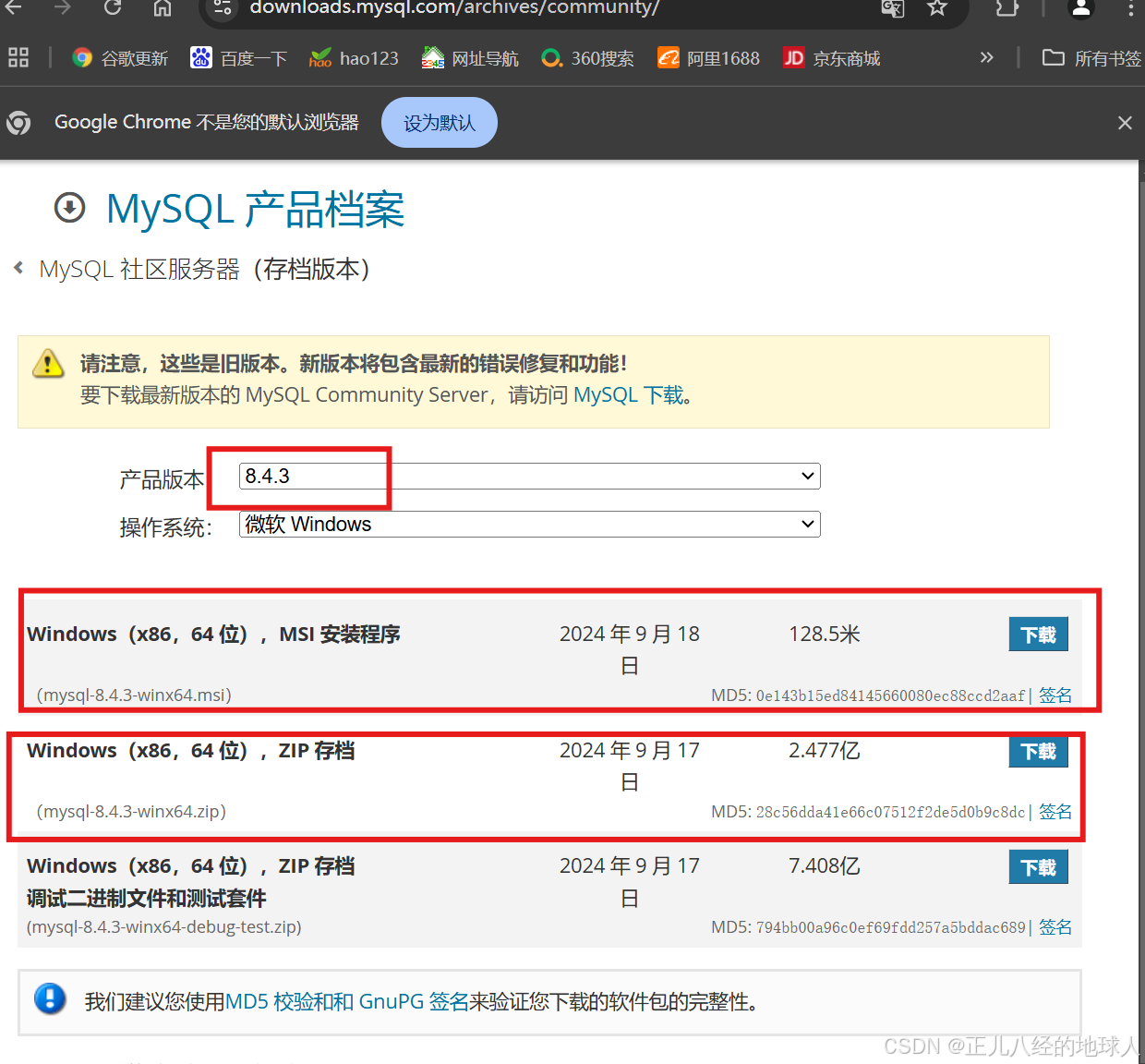Click the size value 7.408亿
The image size is (1145, 1064).
coord(825,866)
